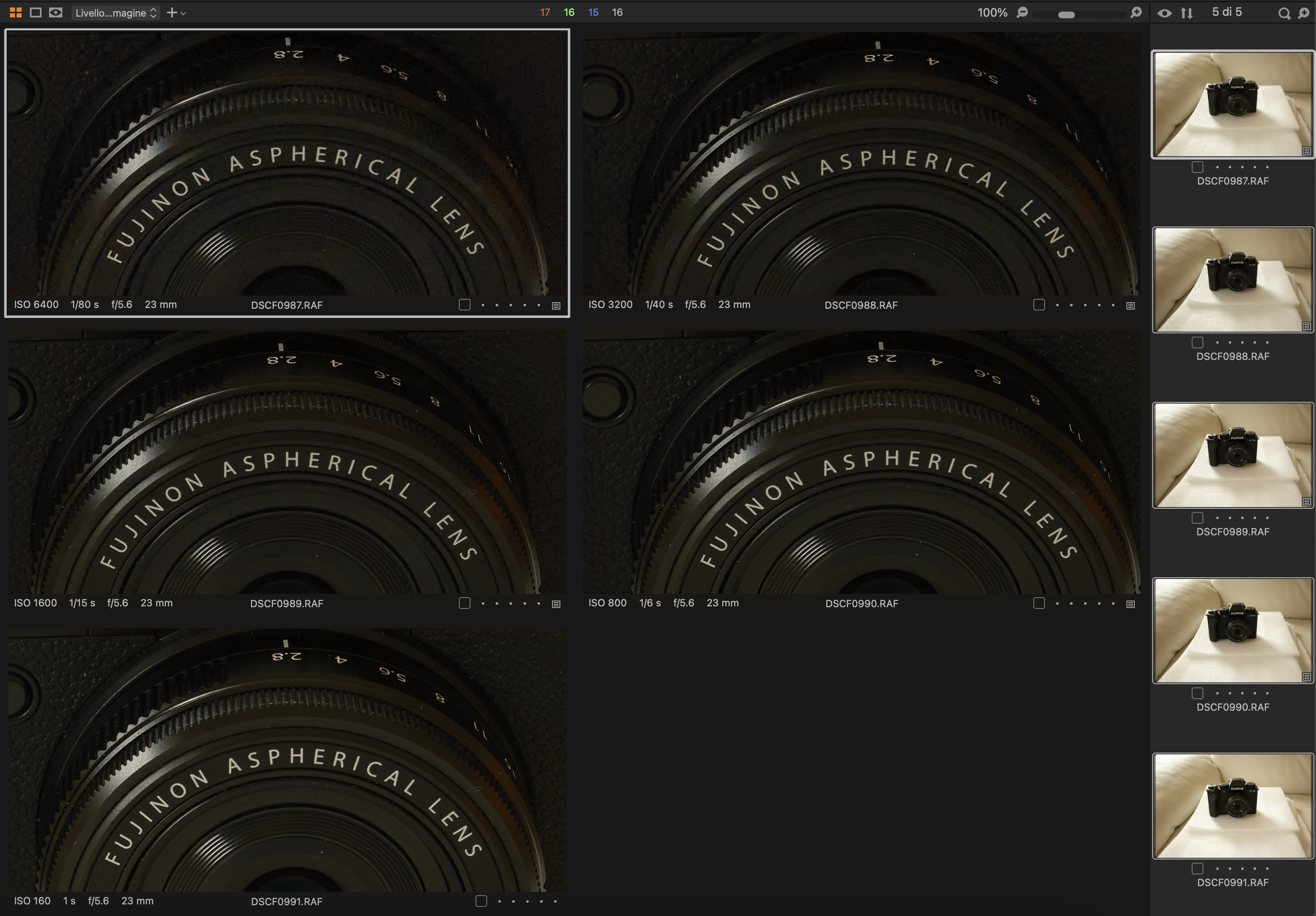Open the add new layer plus menu
This screenshot has height=916, width=1316.
176,12
